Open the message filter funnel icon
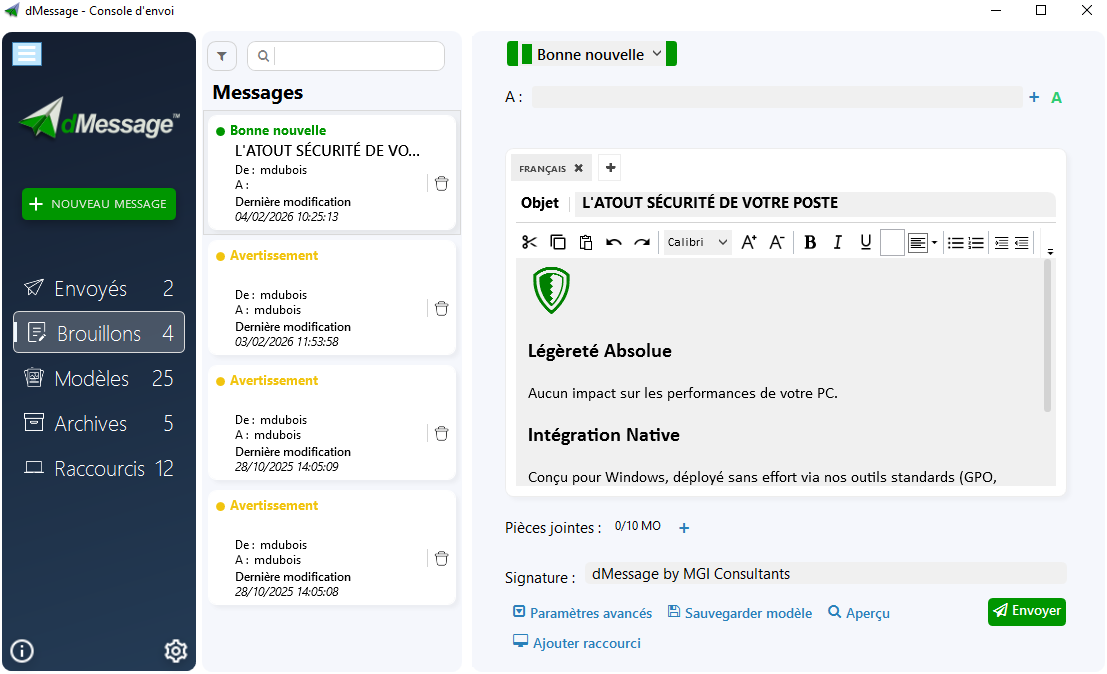Viewport: 1107px width, 674px height. click(x=222, y=57)
